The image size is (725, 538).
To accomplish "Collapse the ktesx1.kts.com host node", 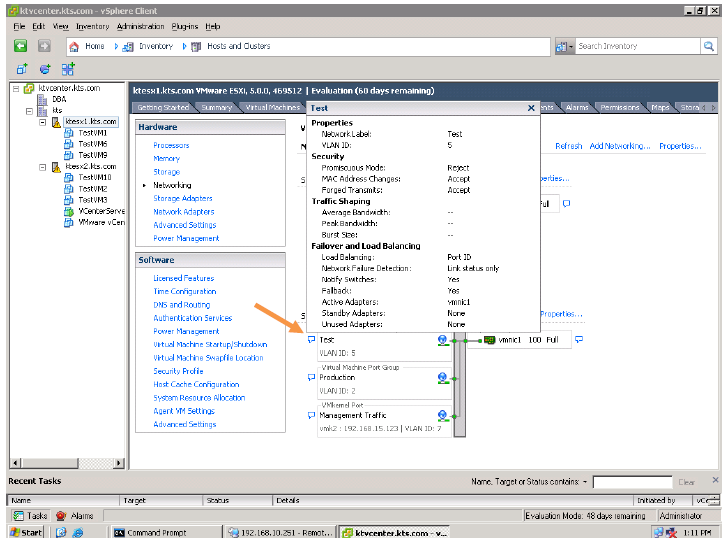I will 43,122.
